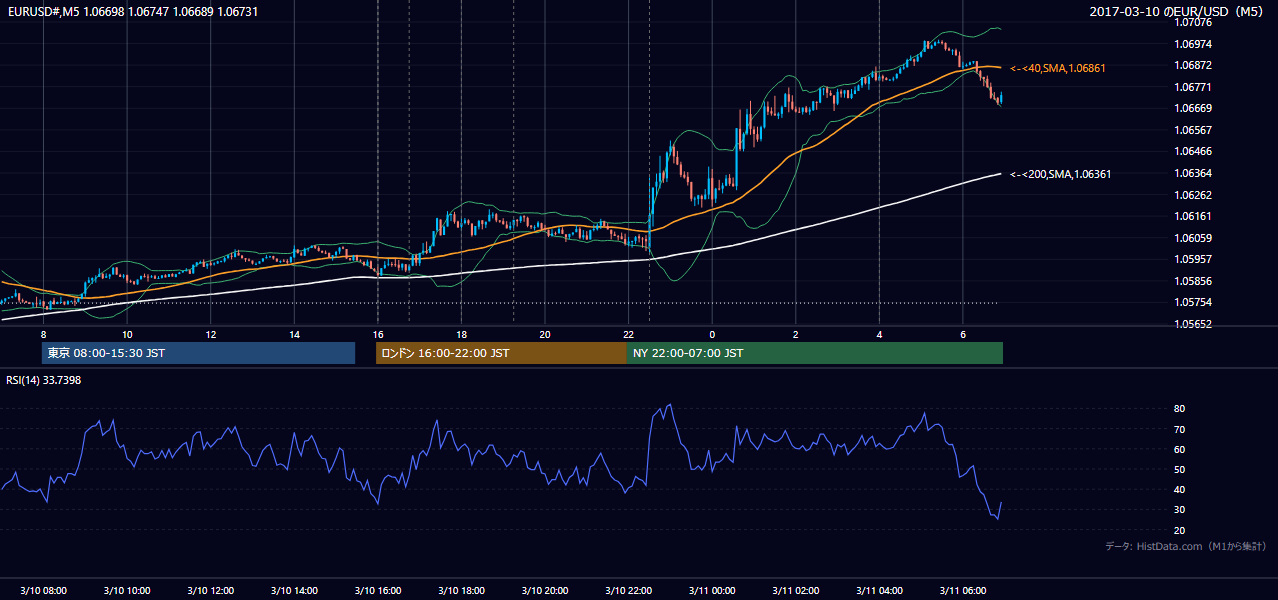Select the 3/10 16:00 bottom time label

pyautogui.click(x=378, y=591)
